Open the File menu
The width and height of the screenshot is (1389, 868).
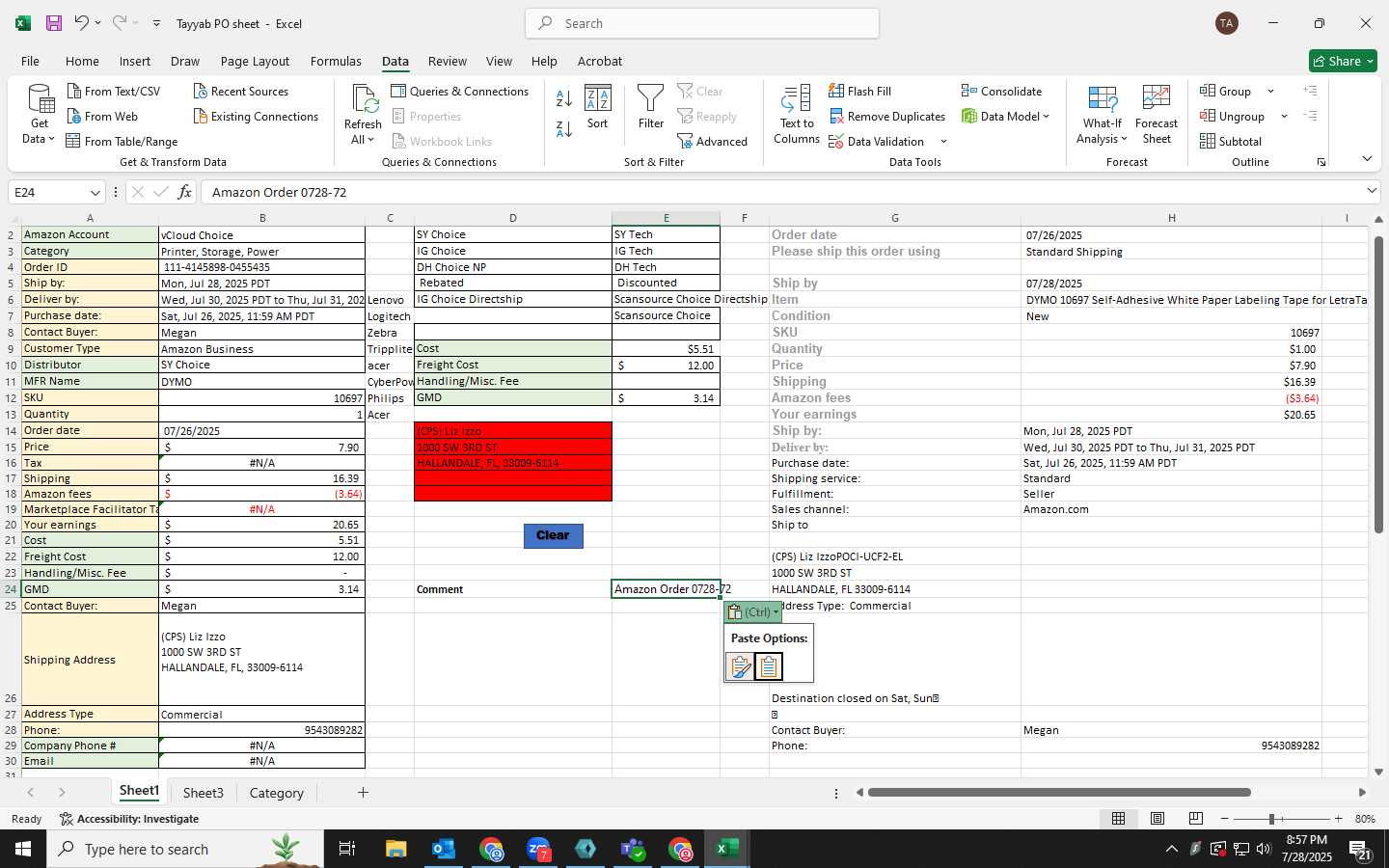coord(31,61)
